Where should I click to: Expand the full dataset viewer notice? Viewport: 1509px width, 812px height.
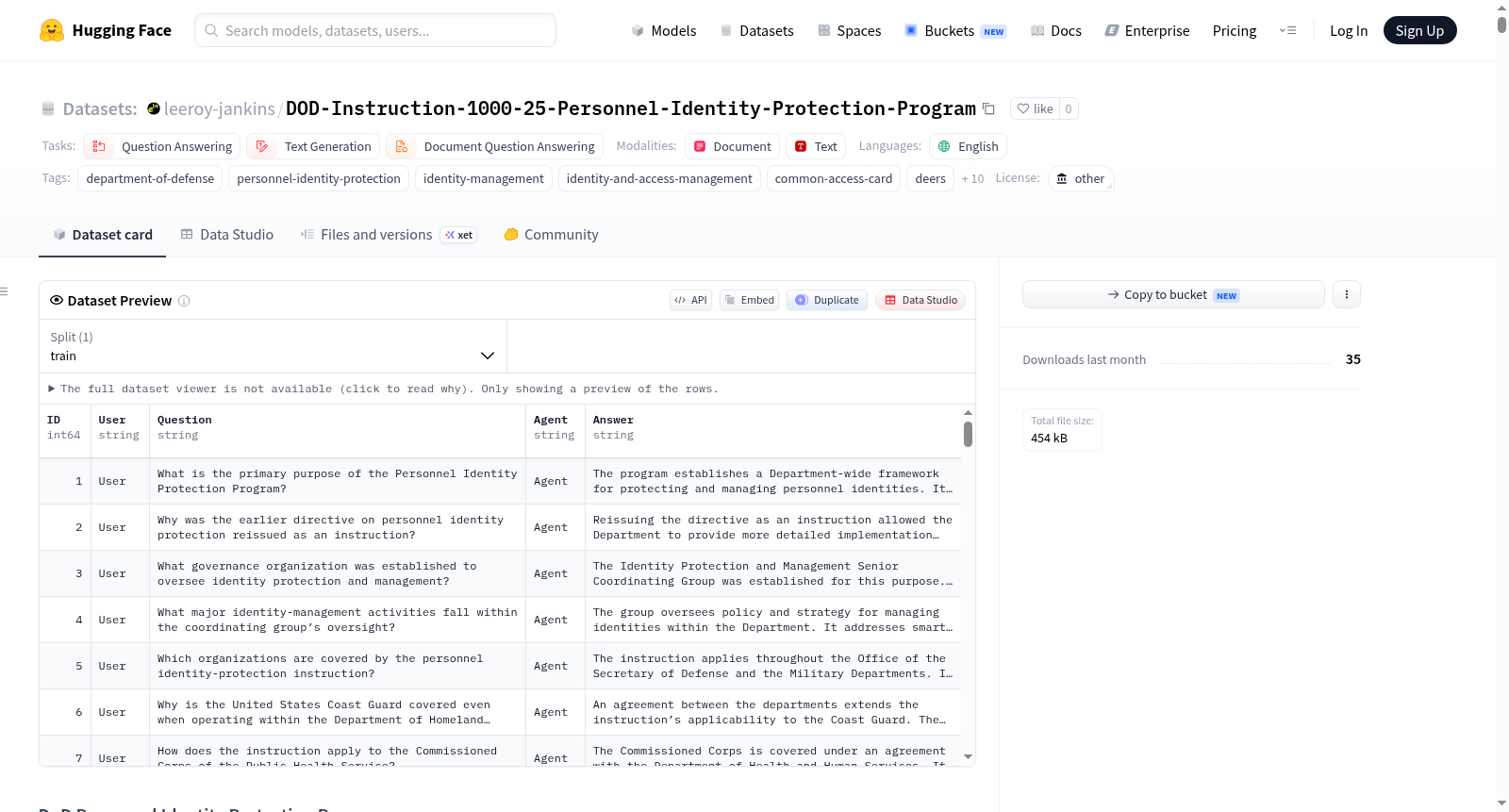click(x=383, y=389)
